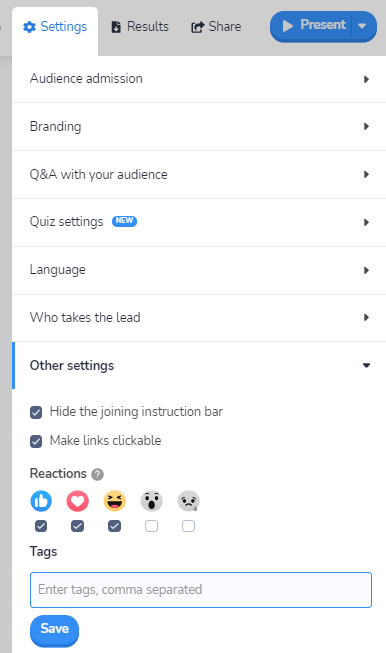Switch to the Share tab
Image resolution: width=386 pixels, height=653 pixels.
coord(216,27)
